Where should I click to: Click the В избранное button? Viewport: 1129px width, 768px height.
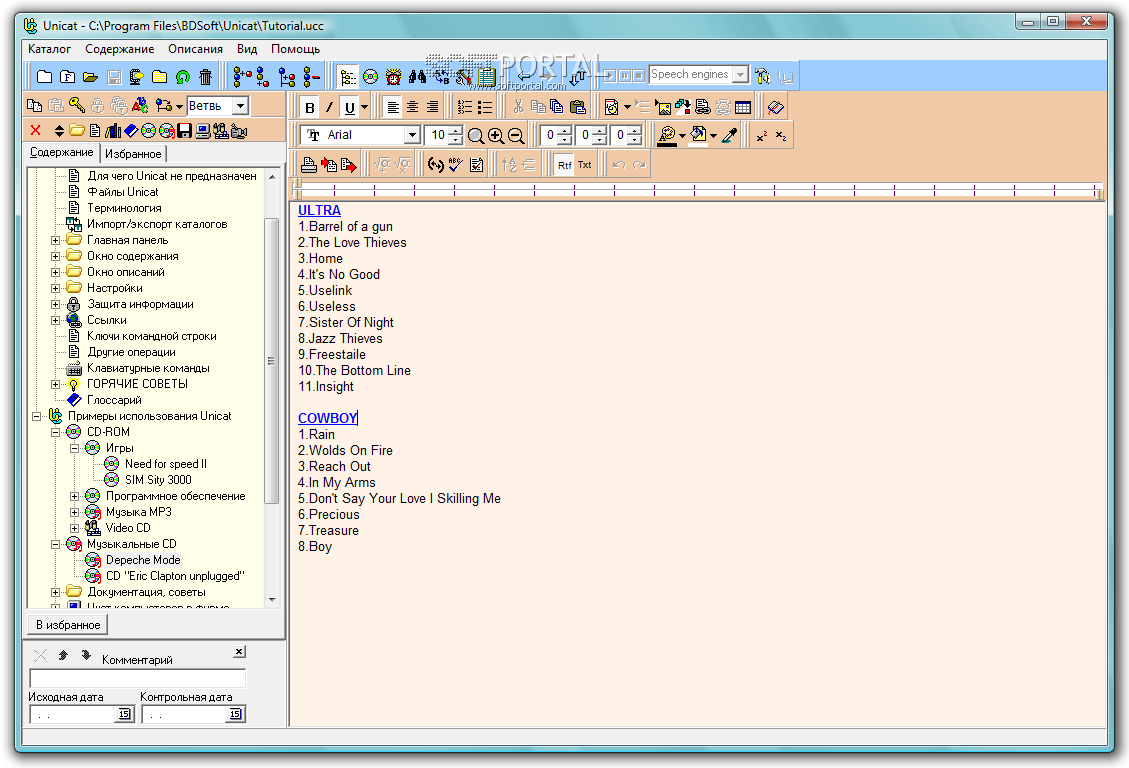click(x=68, y=625)
